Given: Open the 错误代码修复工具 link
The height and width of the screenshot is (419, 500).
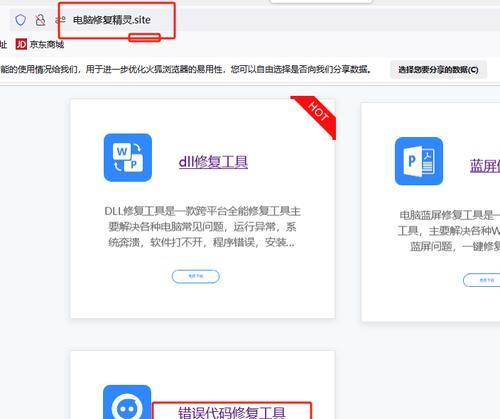Looking at the screenshot, I should pyautogui.click(x=232, y=413).
